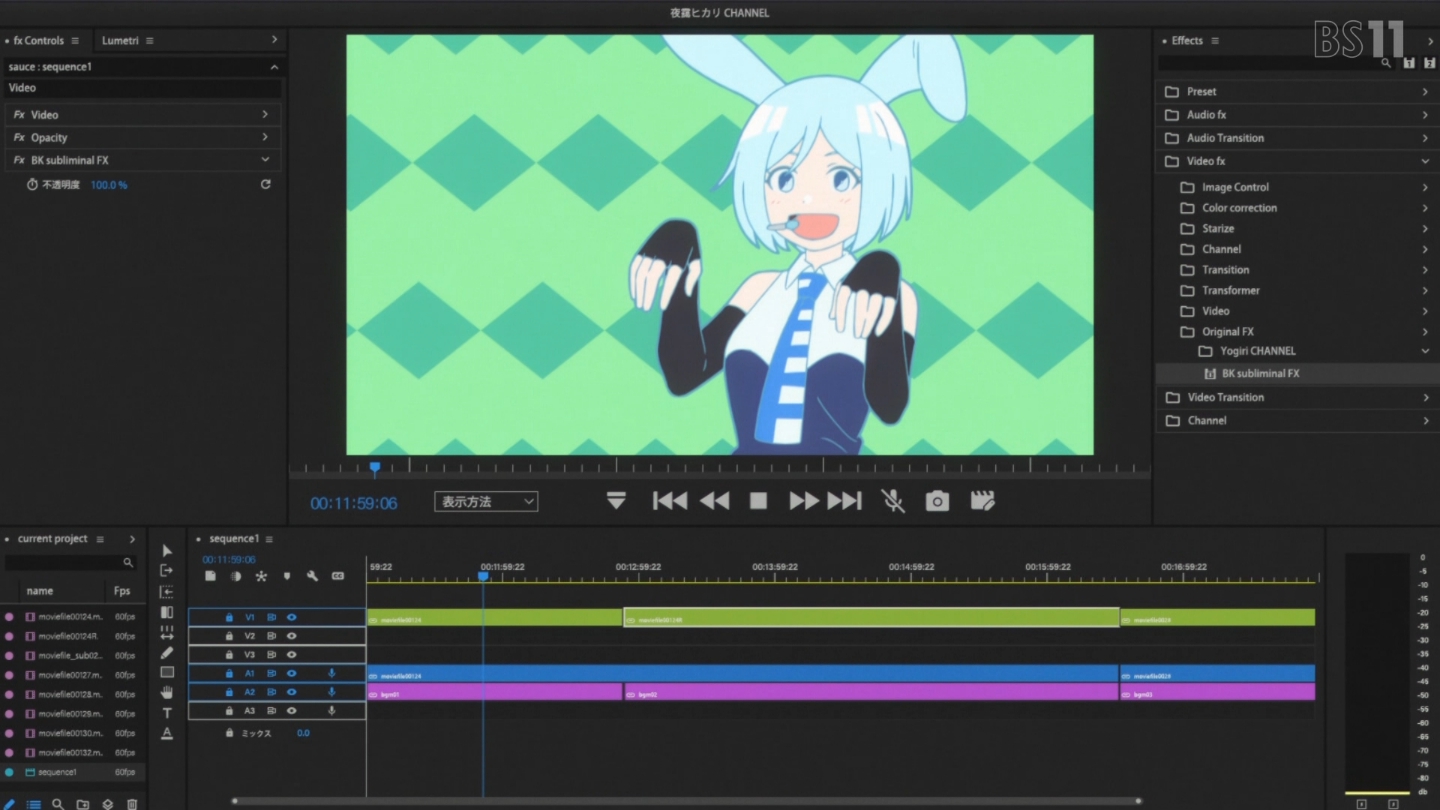Click the clapperboard icon in the monitor controls
The image size is (1440, 810).
[983, 501]
